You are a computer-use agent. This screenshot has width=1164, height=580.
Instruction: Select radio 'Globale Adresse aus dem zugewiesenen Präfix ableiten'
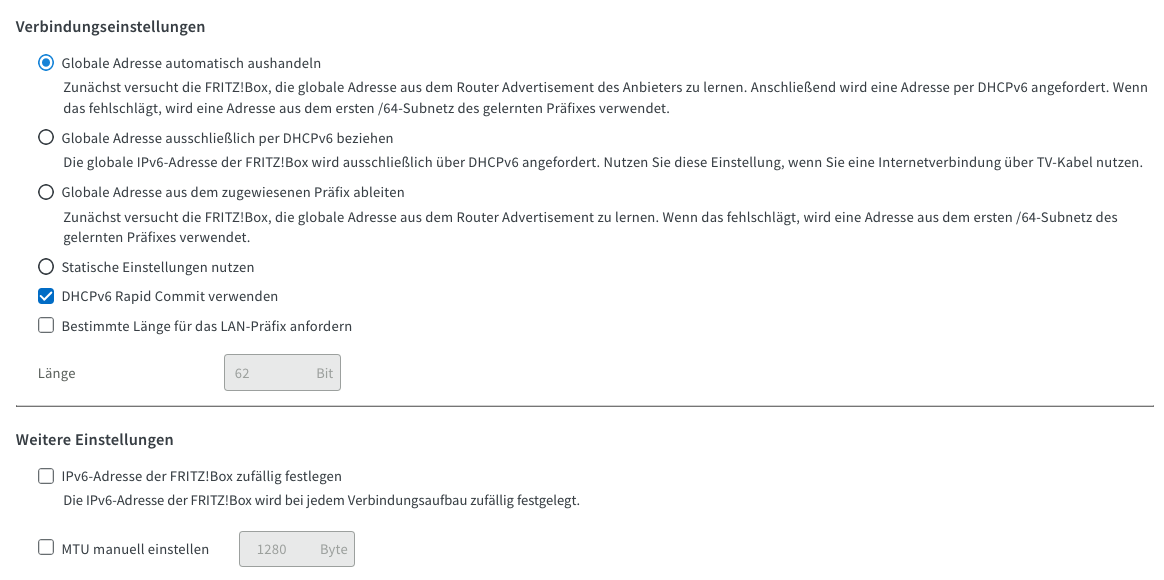pos(46,192)
